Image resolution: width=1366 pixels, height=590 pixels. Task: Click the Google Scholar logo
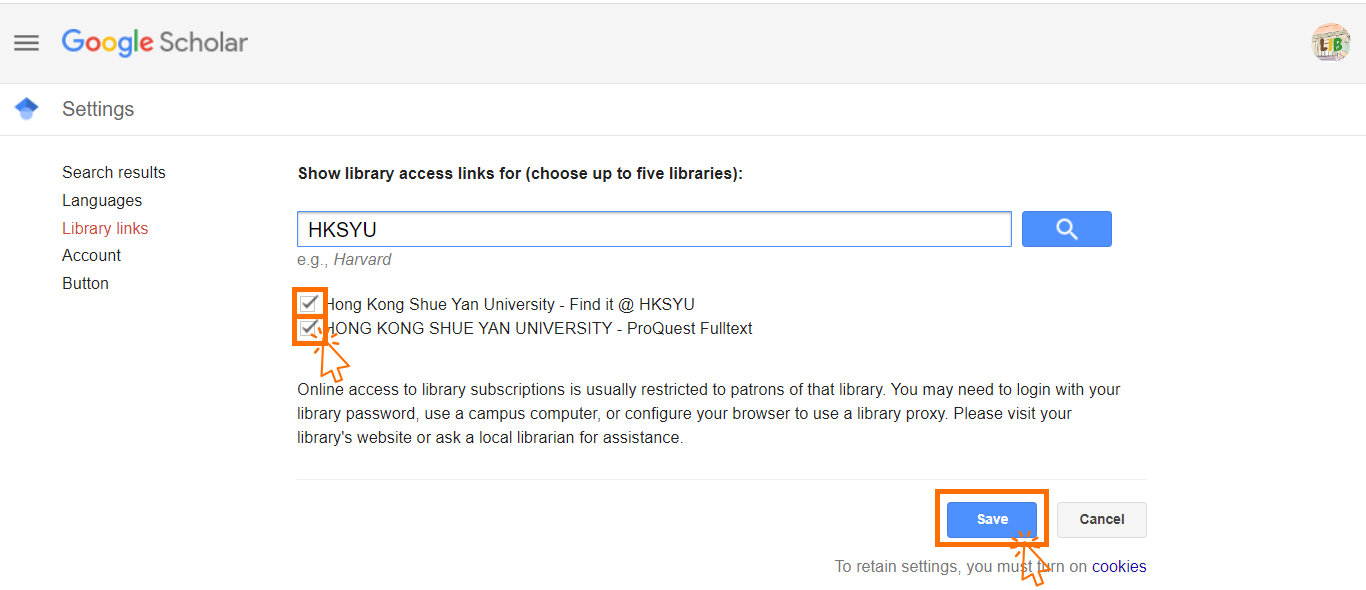[155, 42]
